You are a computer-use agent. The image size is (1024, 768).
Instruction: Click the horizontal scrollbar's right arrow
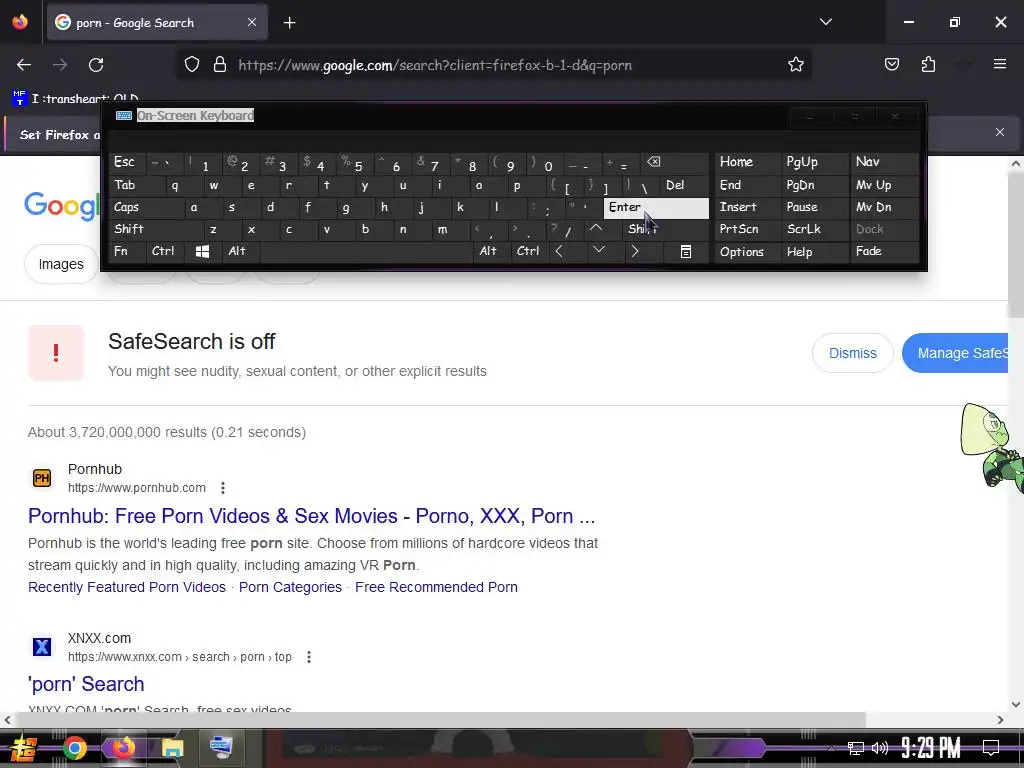(x=1000, y=720)
